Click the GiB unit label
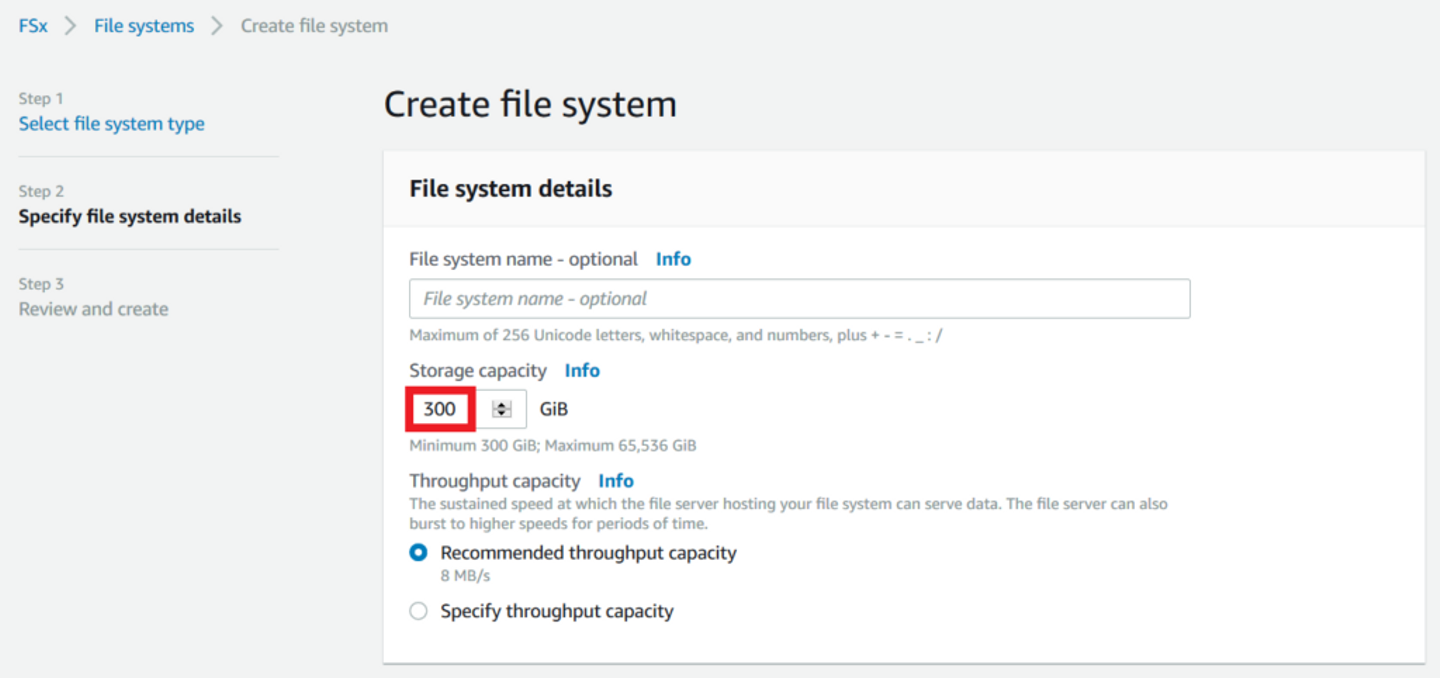This screenshot has width=1440, height=678. pos(554,409)
